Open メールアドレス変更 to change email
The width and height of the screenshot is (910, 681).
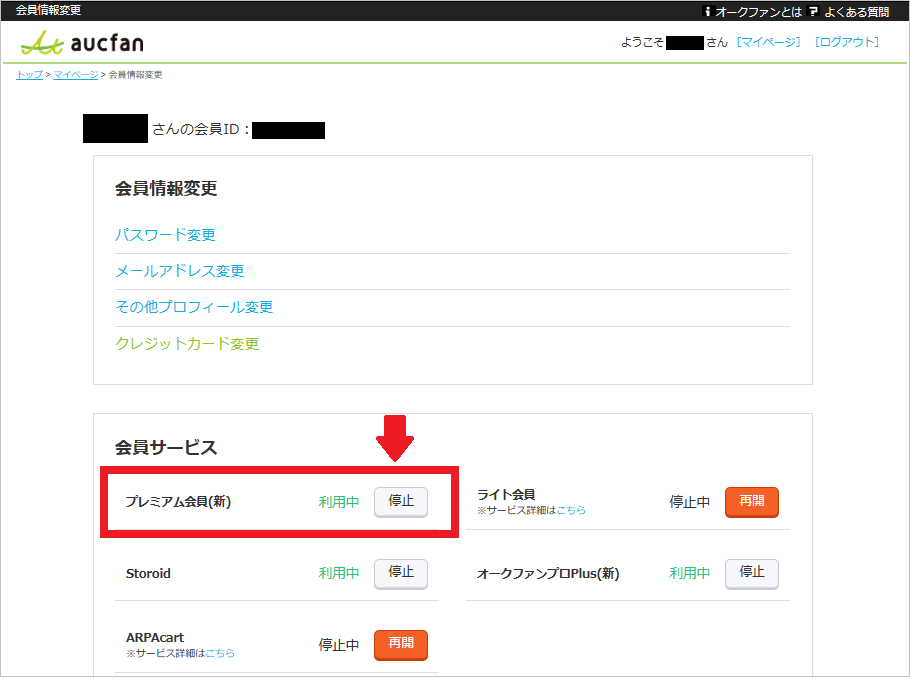point(181,271)
